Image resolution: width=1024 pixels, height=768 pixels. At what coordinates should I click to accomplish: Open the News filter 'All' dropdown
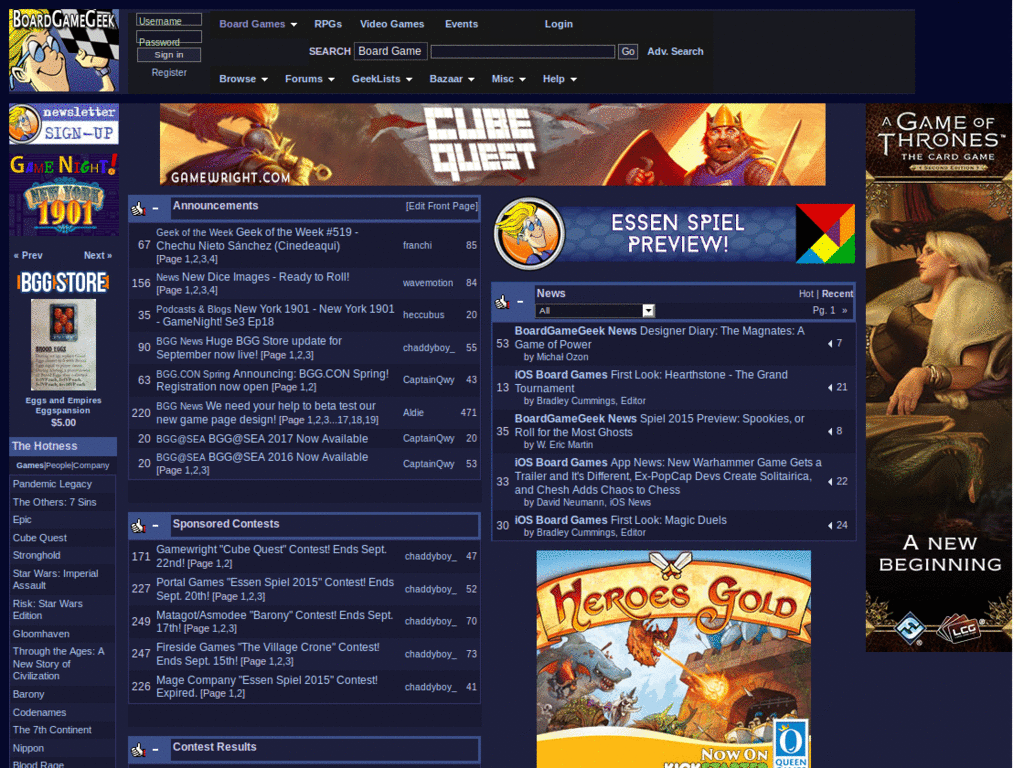coord(594,311)
